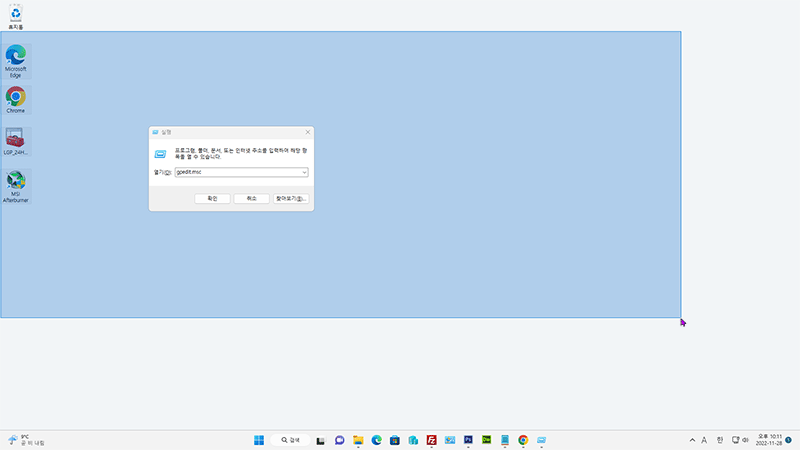Toggle the Korean 한 IME indicator
The height and width of the screenshot is (450, 800).
720,440
